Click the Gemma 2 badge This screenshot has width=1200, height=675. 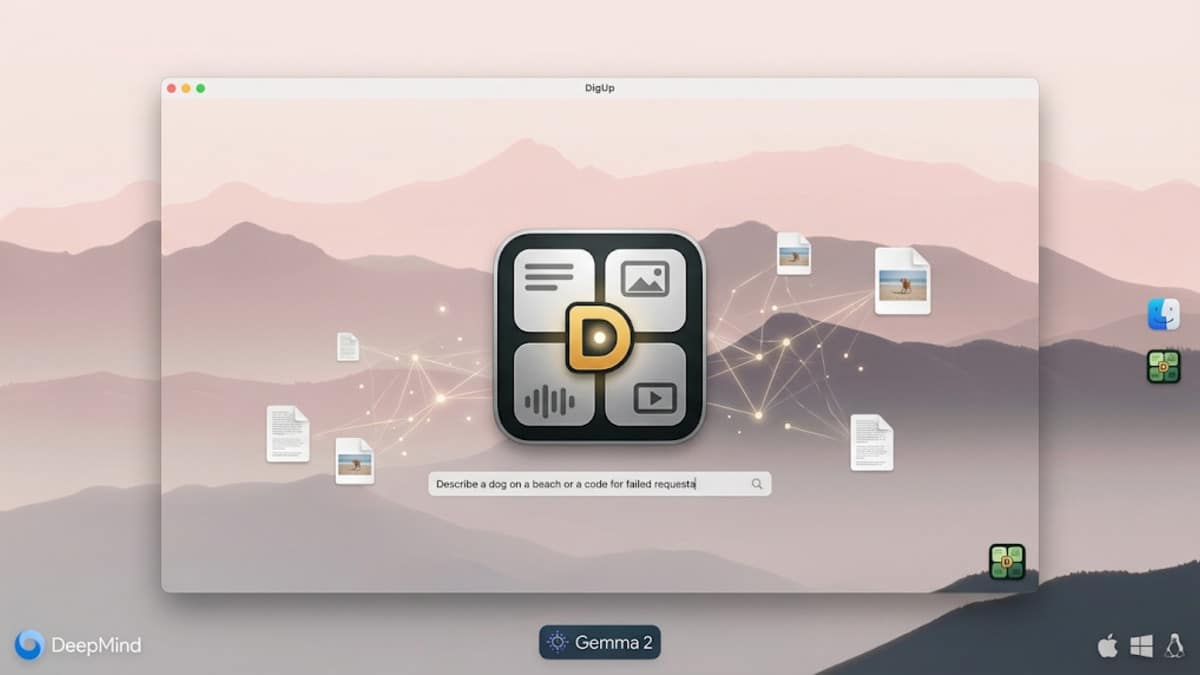pyautogui.click(x=600, y=642)
